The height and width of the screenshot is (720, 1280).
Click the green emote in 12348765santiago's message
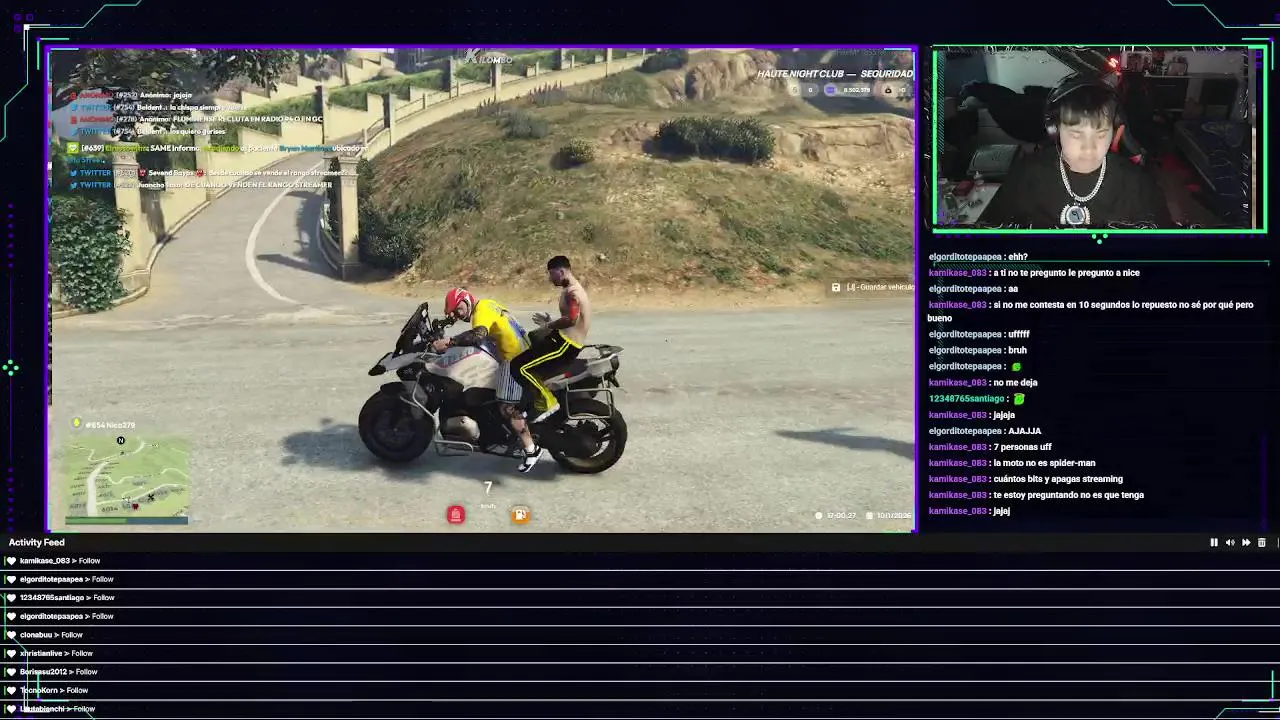click(1019, 399)
